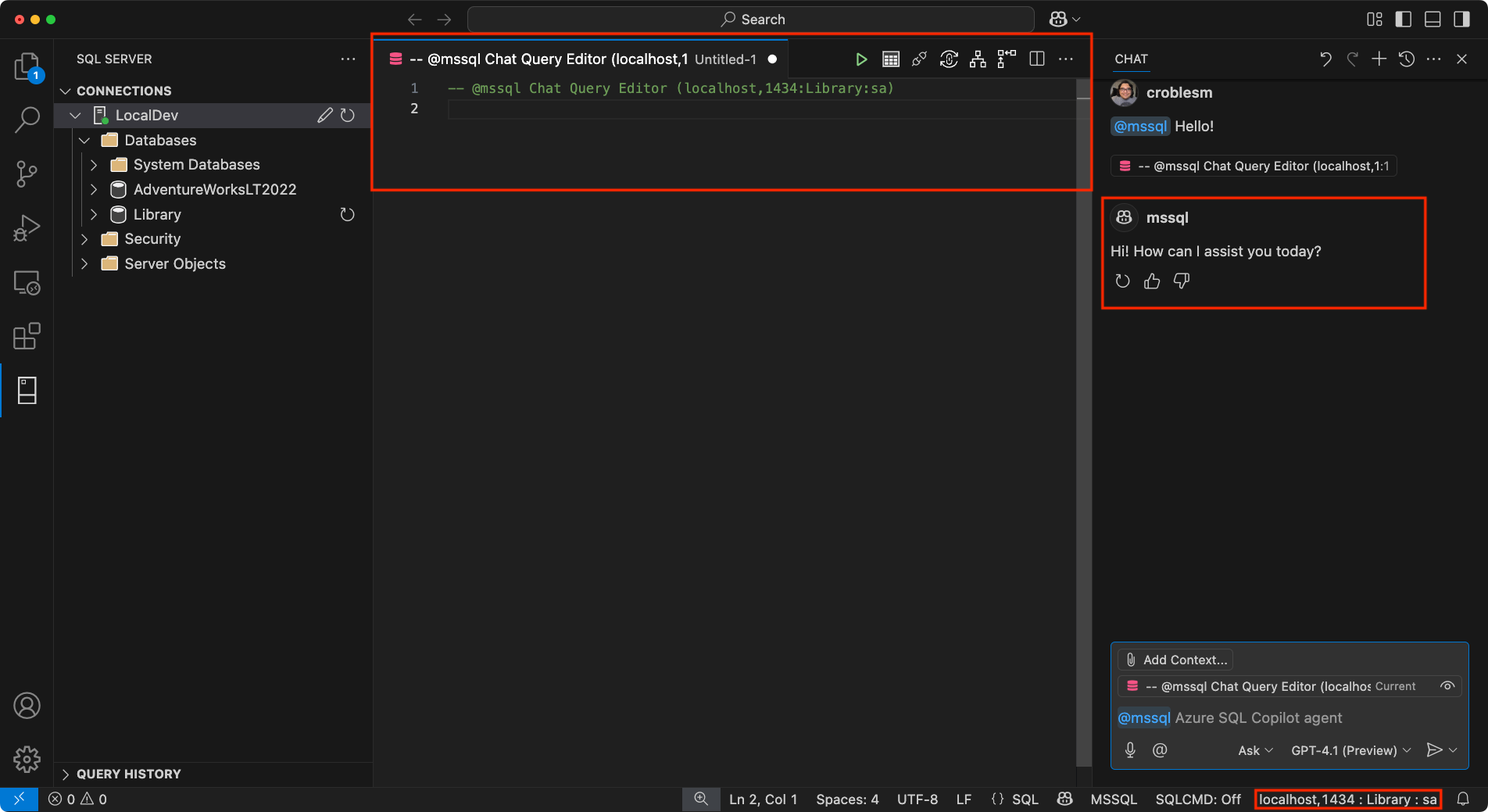This screenshot has height=812, width=1488.
Task: Refresh the Library database node
Action: [x=348, y=215]
